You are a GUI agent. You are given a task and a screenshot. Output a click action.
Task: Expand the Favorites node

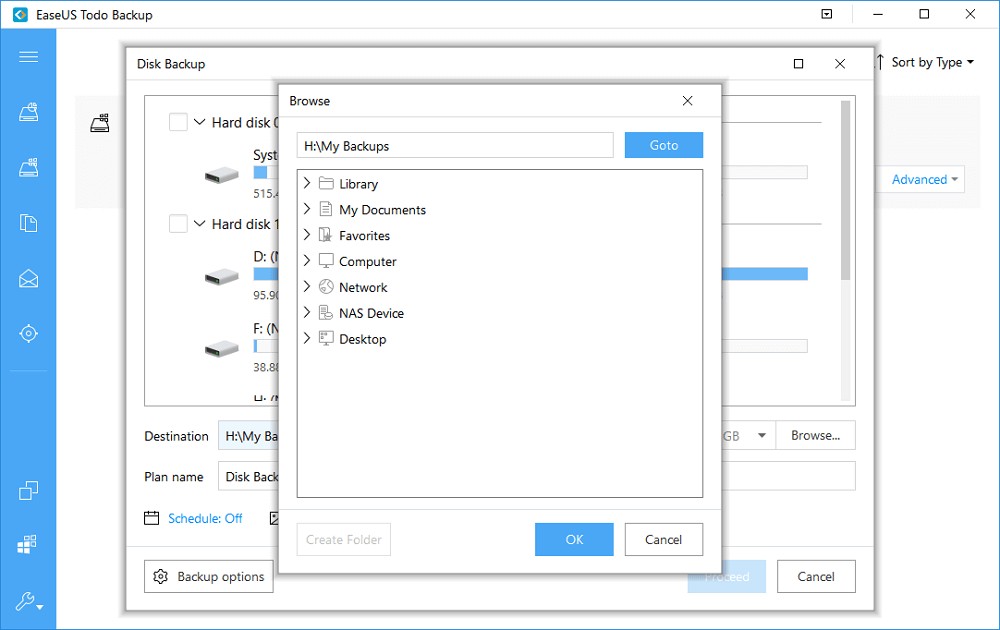(307, 235)
